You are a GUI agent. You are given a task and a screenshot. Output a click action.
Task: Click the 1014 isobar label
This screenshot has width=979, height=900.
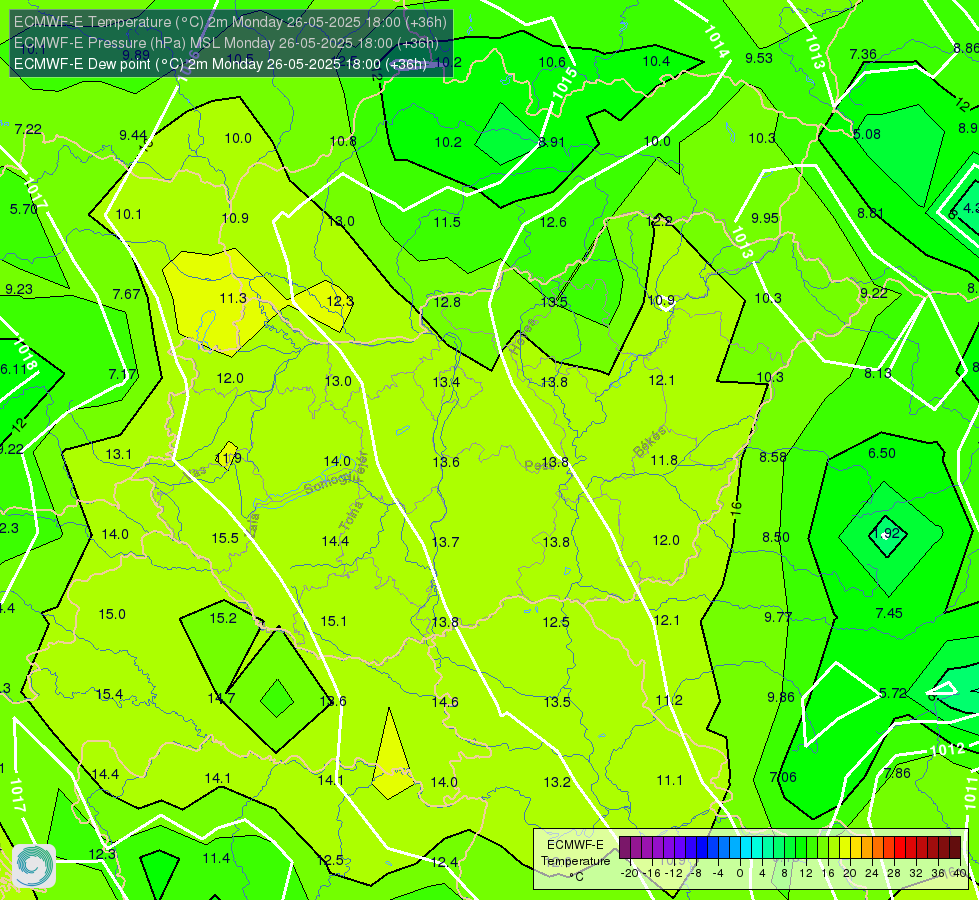point(716,41)
